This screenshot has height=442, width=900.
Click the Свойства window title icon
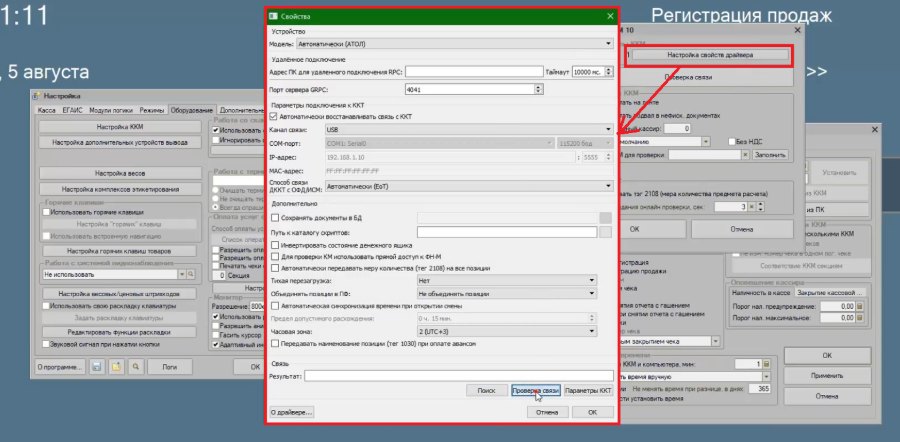click(274, 17)
